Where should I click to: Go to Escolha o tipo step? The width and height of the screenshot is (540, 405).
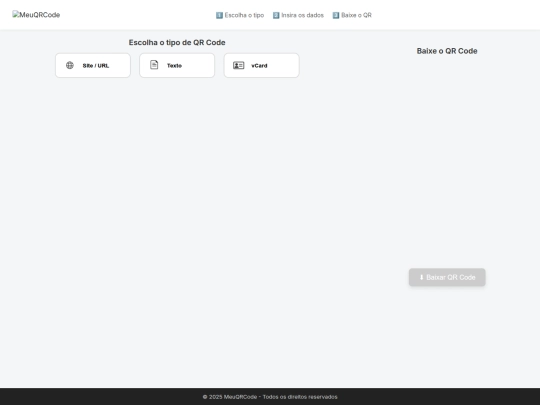[240, 15]
